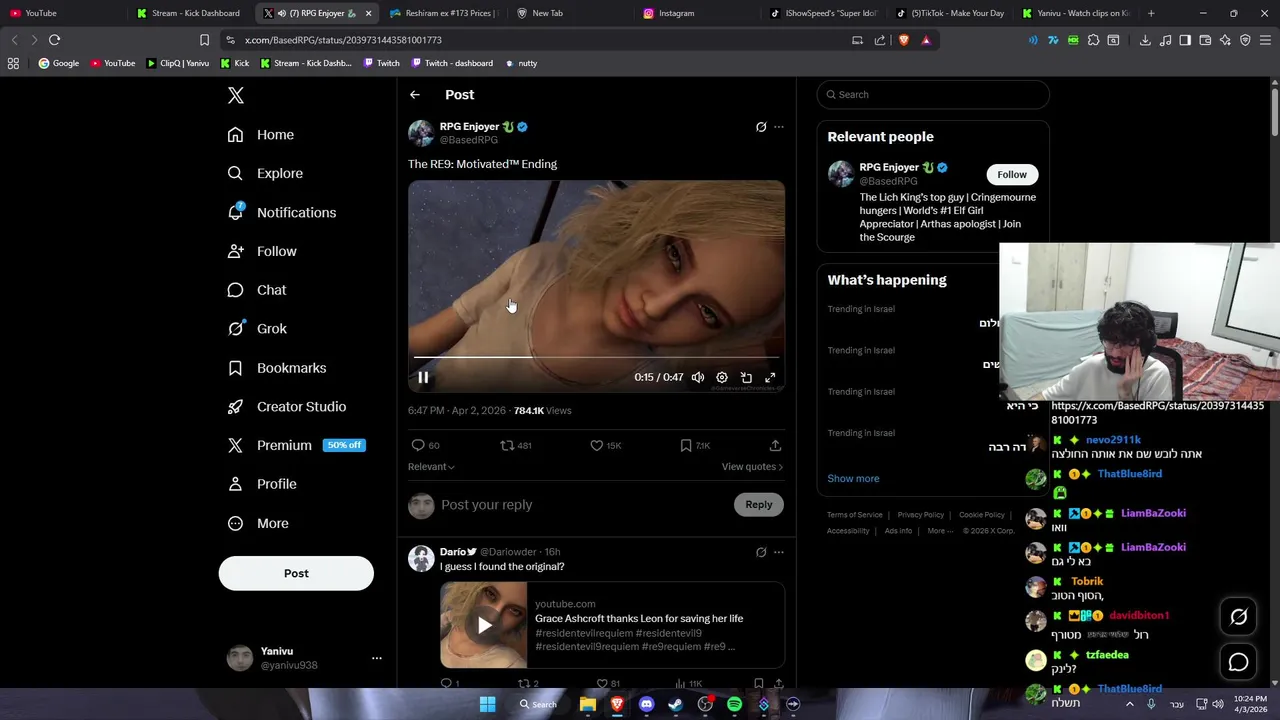1280x720 pixels.
Task: Open the More menu in the sidebar
Action: click(x=258, y=523)
